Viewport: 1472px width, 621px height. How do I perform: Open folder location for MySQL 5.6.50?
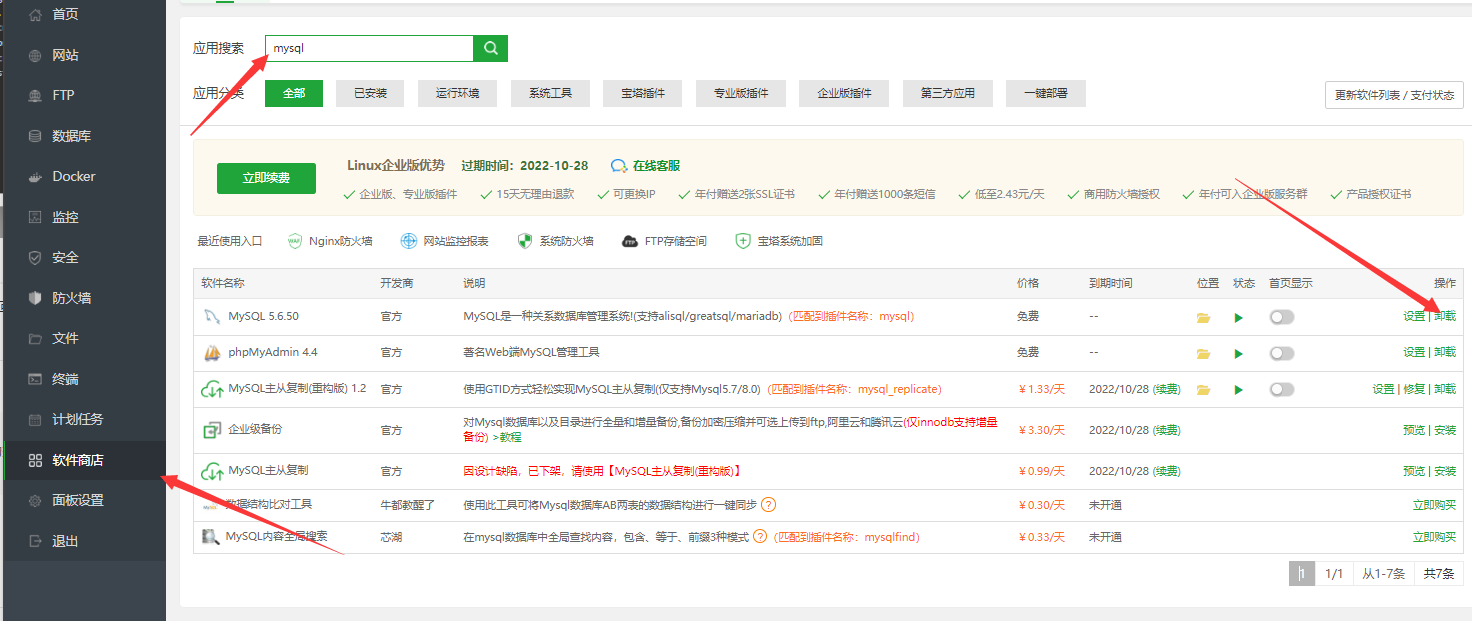coord(1204,317)
